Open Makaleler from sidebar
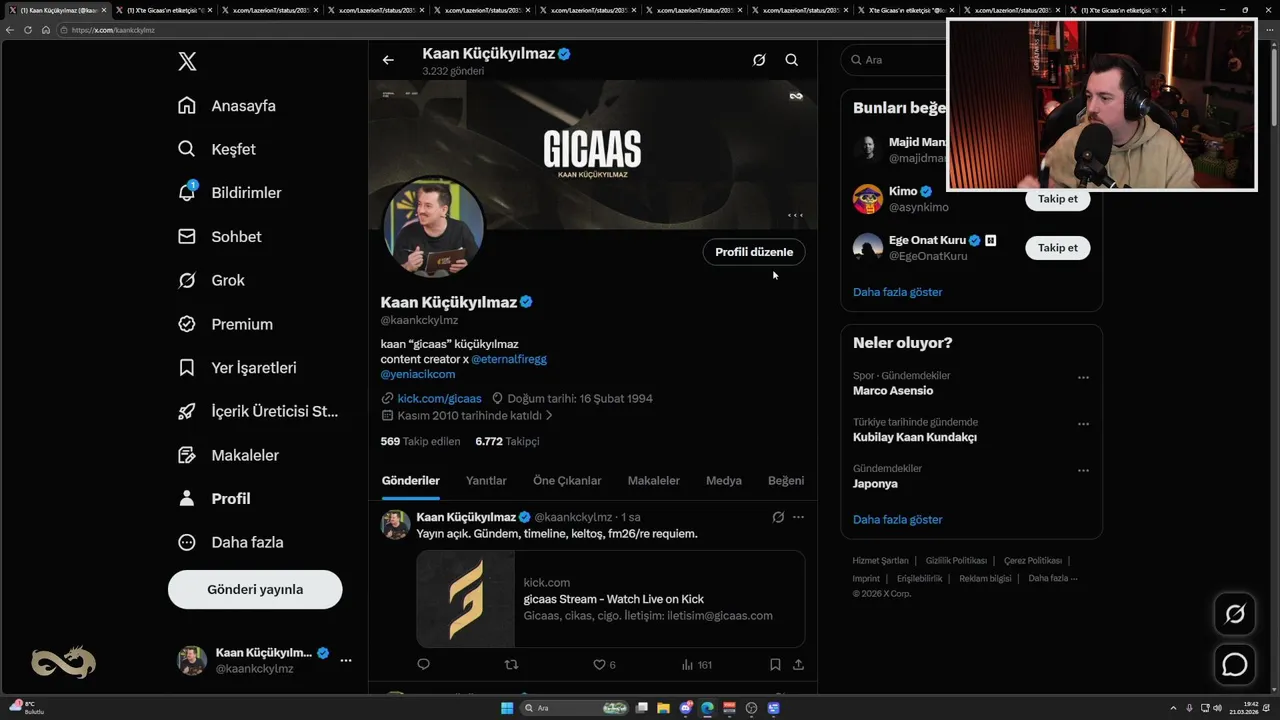This screenshot has height=720, width=1280. click(229, 455)
